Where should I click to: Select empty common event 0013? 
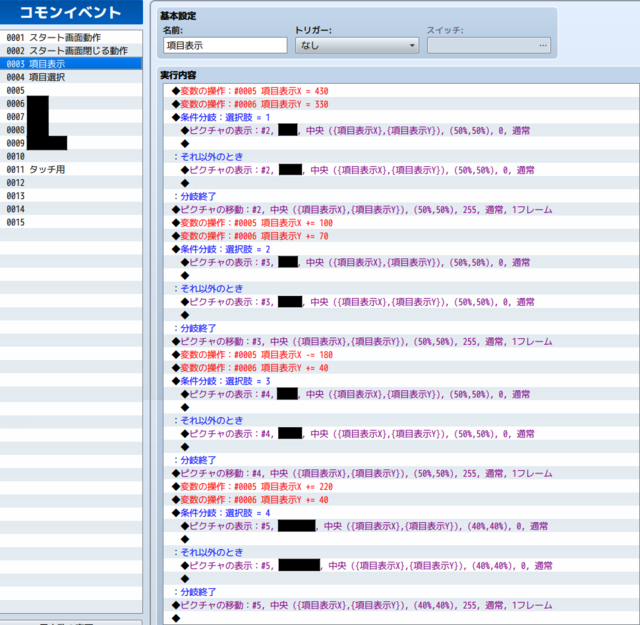point(71,196)
